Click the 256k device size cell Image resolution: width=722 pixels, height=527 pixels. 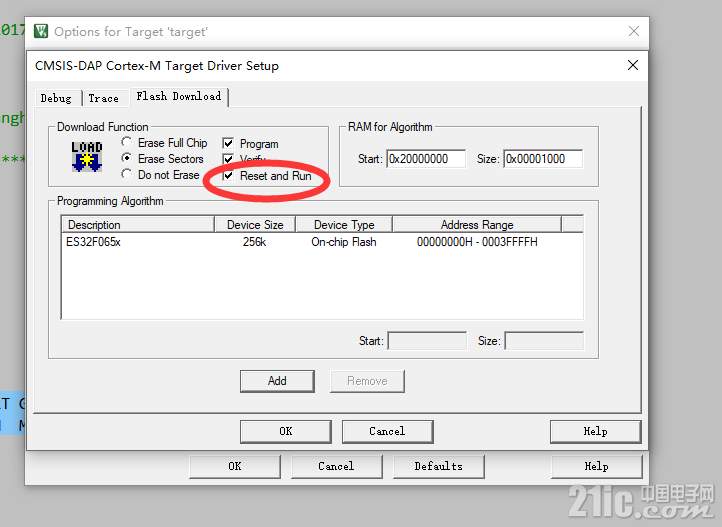coord(255,242)
